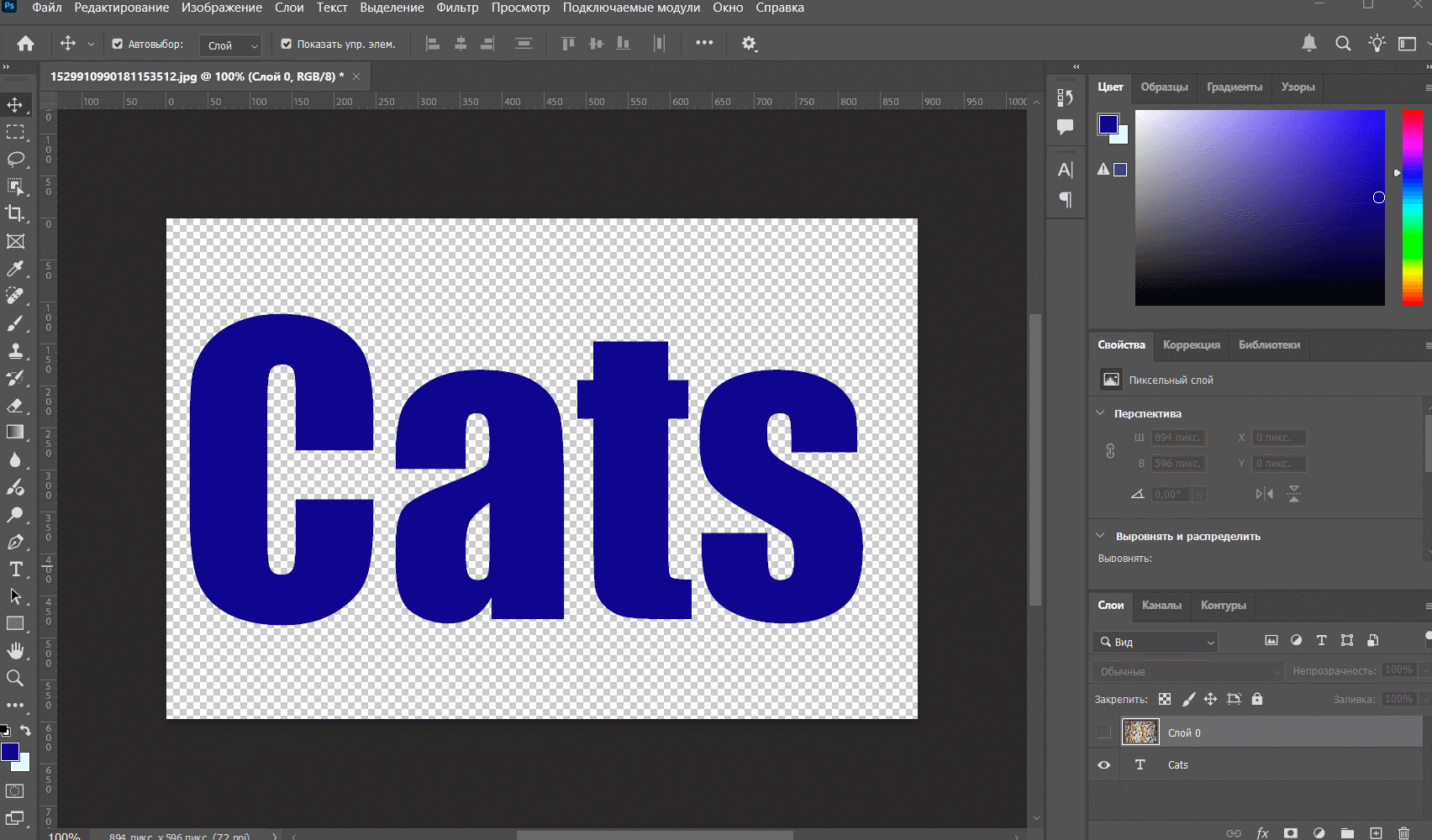Uncheck Показать упр. элем. option
1432x840 pixels.
(x=287, y=44)
